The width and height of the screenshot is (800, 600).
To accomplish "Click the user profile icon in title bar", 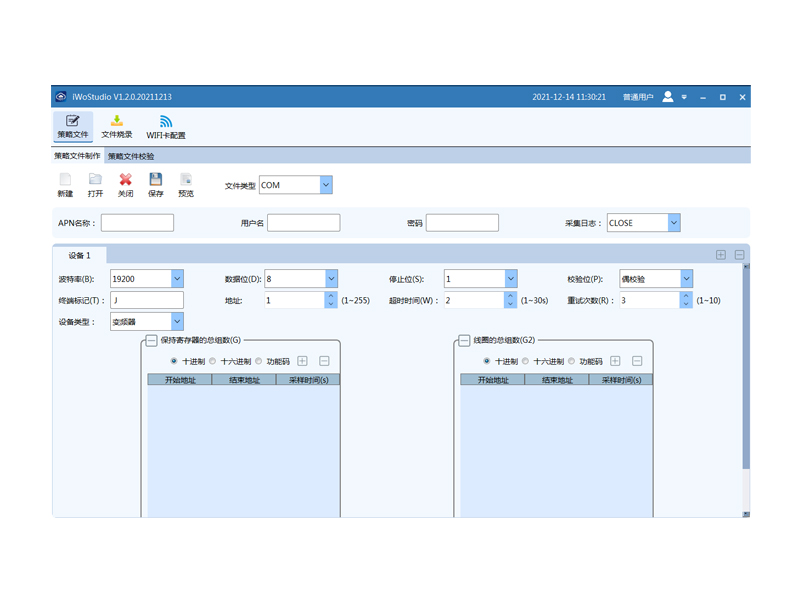I will click(668, 96).
